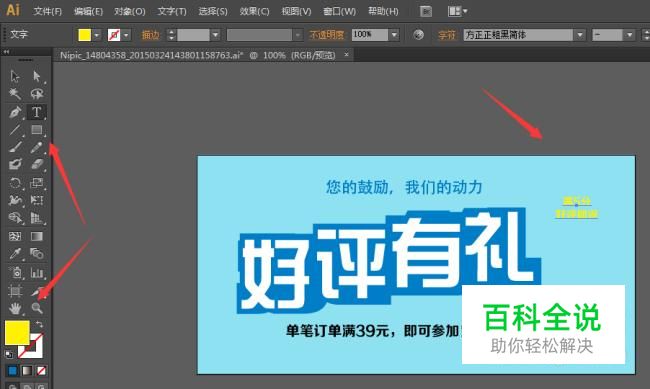Open the 效果(C) menu

254,11
